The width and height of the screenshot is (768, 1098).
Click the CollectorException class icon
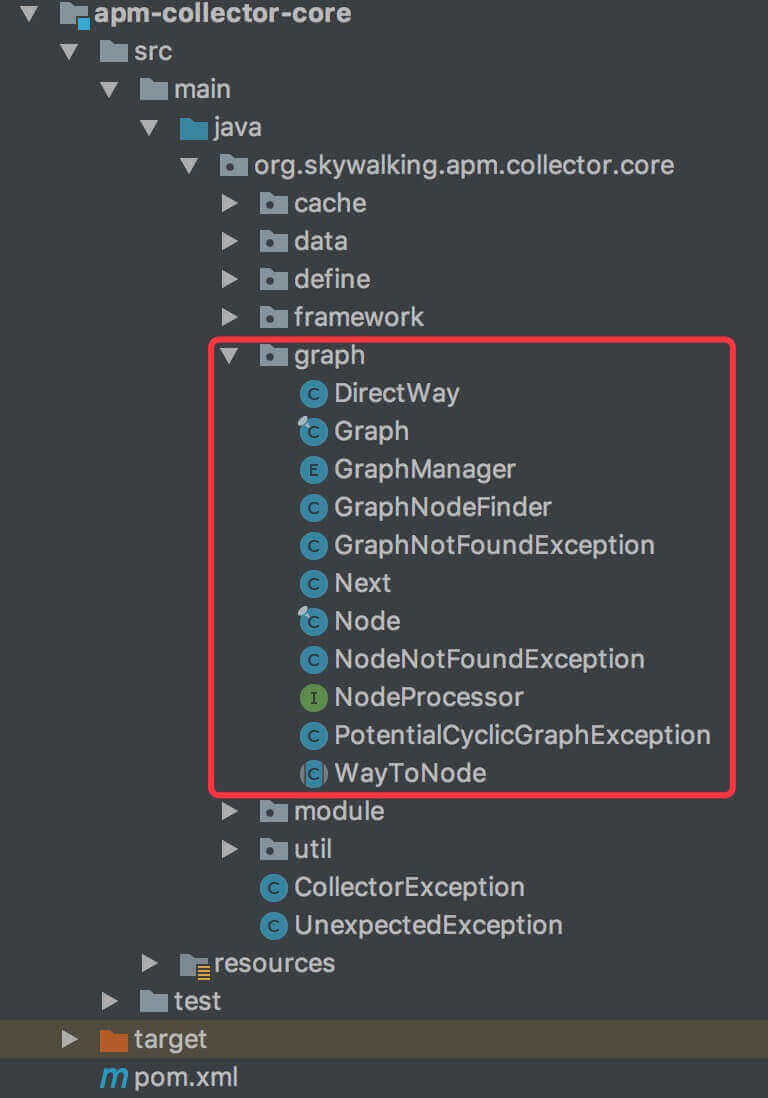[273, 887]
